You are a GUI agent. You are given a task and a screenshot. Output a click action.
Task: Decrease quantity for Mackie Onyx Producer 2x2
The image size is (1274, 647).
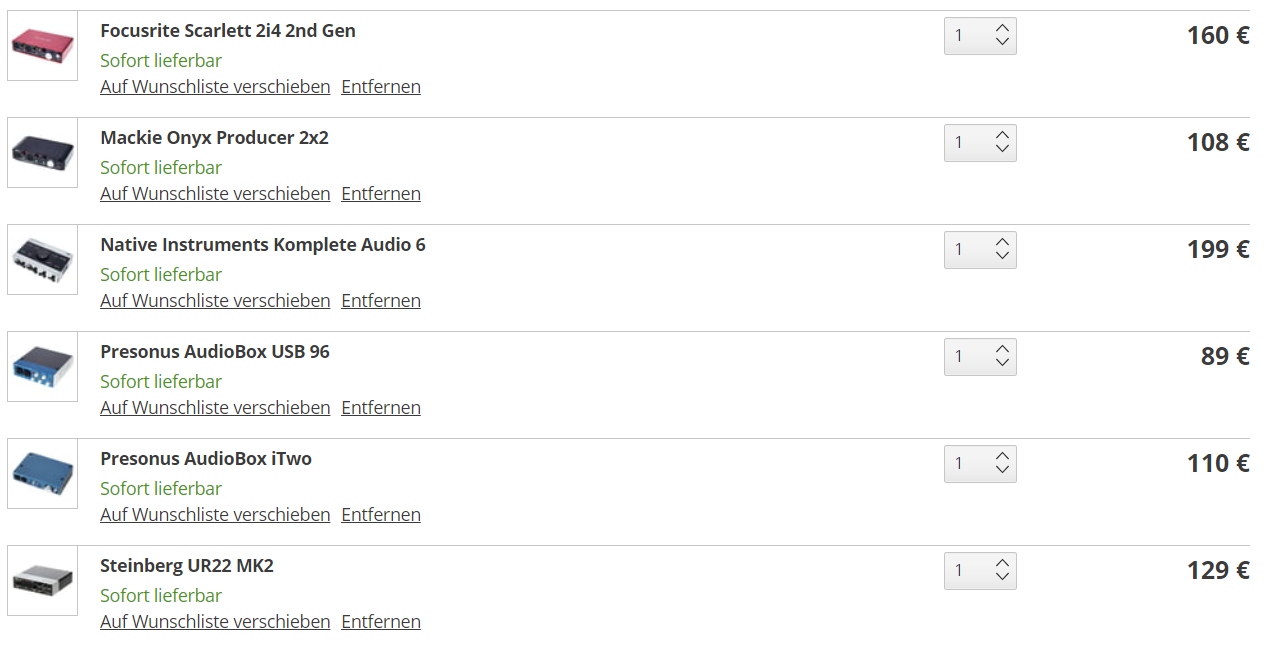(x=1002, y=150)
